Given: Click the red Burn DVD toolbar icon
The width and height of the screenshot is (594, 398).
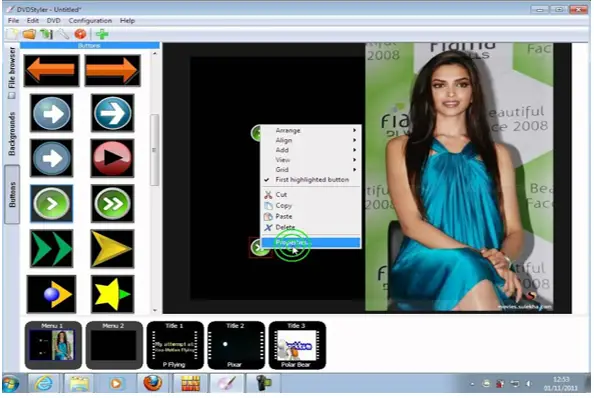Looking at the screenshot, I should click(x=80, y=34).
